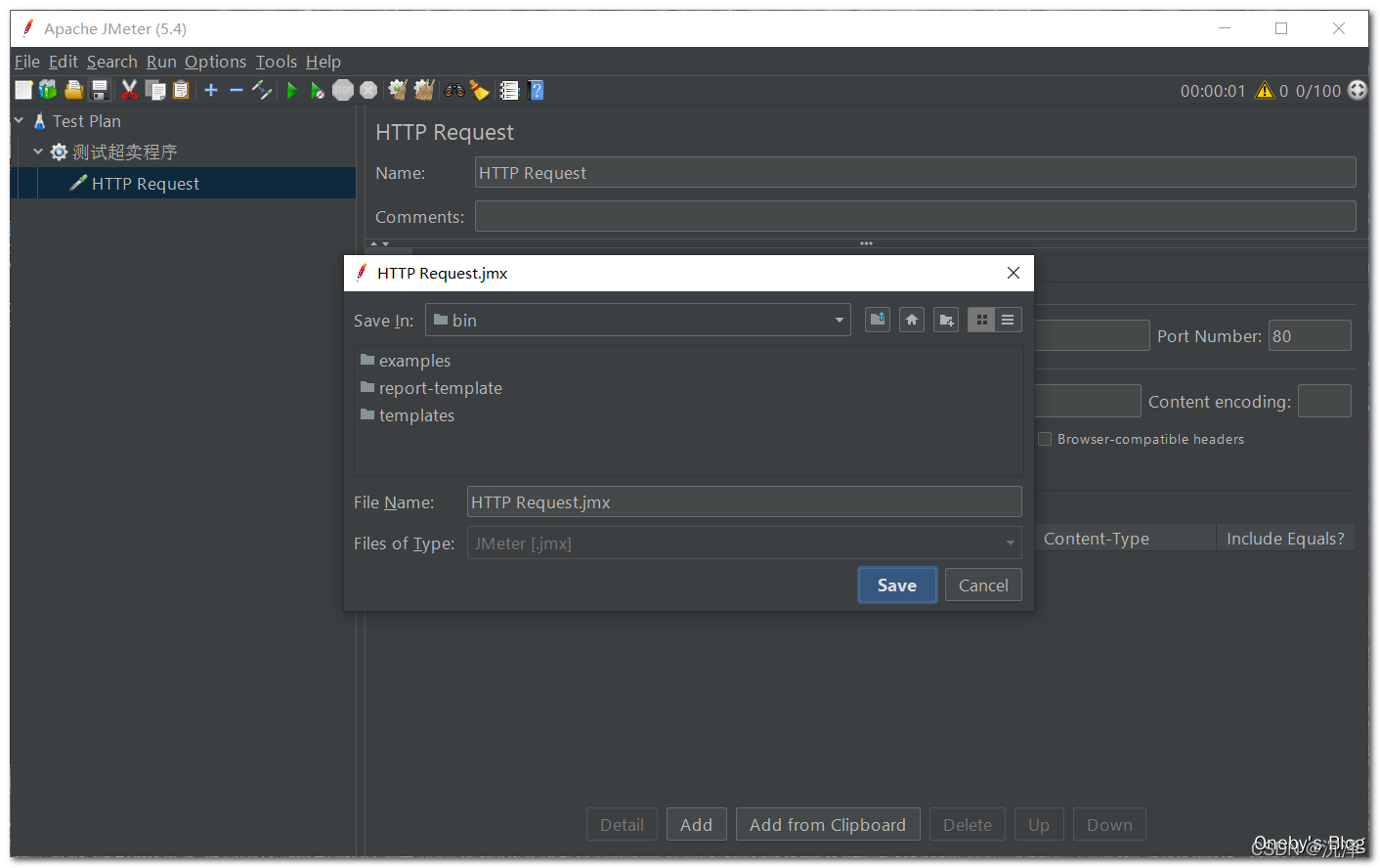Click the Clear All double-broom toolbar icon
This screenshot has width=1380, height=868.
coord(424,90)
